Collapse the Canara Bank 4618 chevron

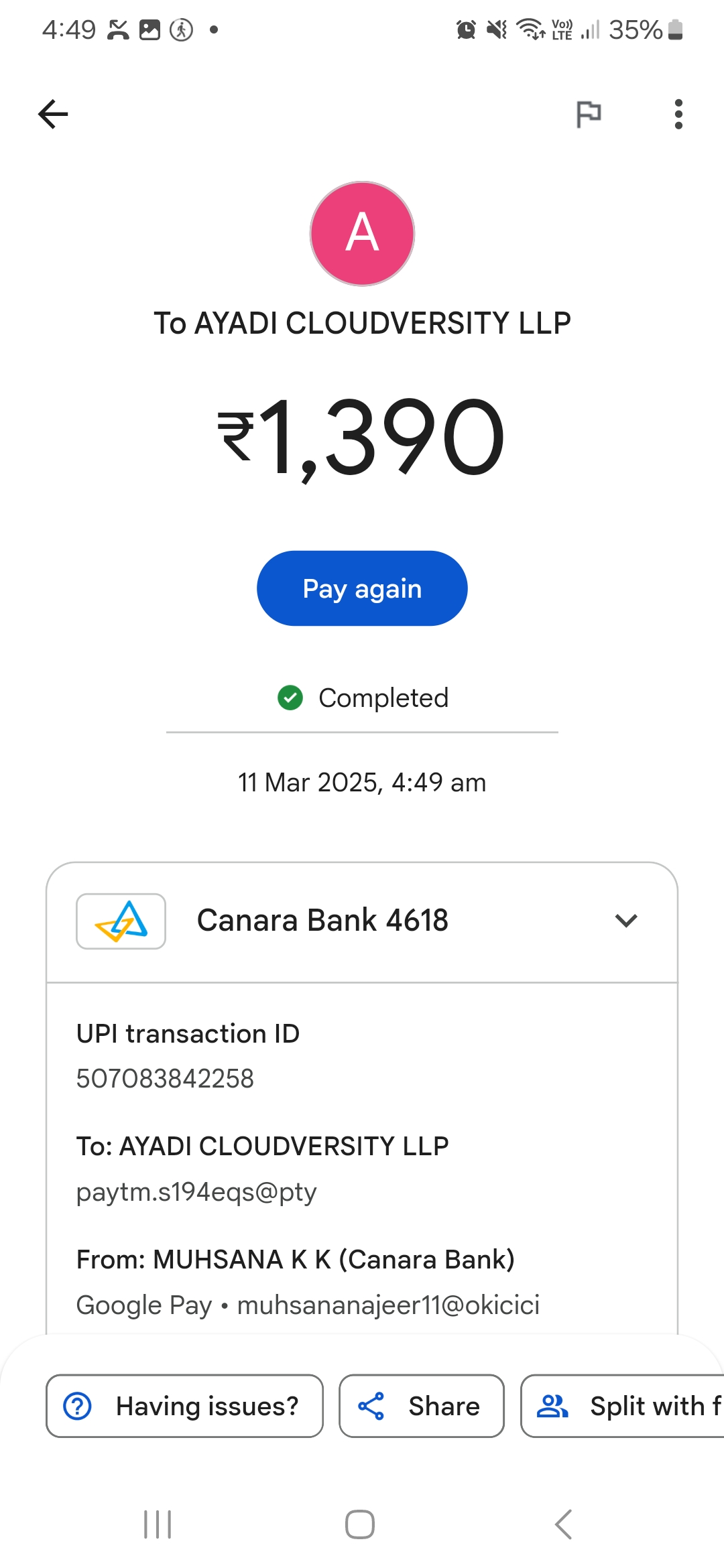click(x=625, y=921)
